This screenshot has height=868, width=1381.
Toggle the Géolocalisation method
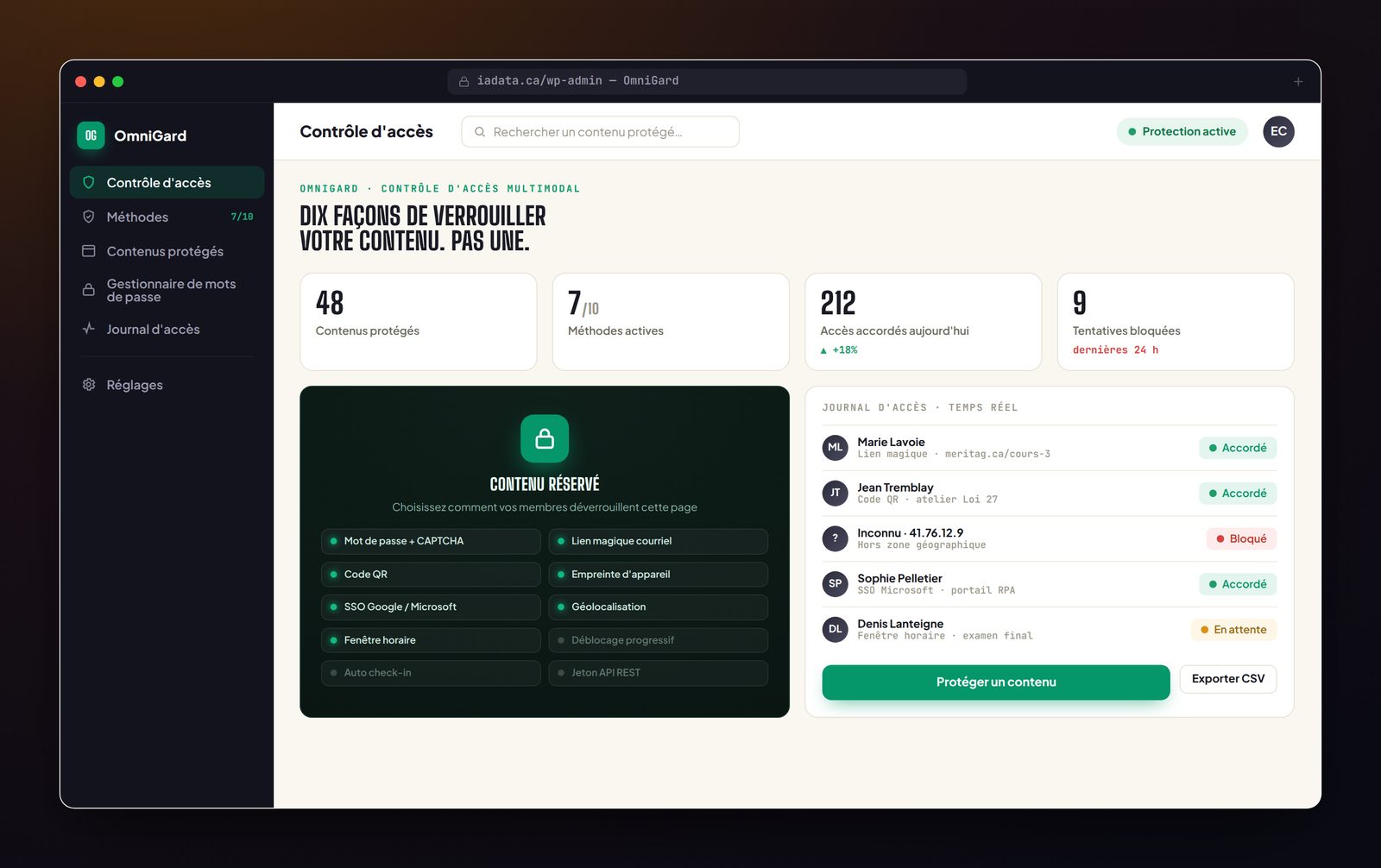(x=658, y=607)
